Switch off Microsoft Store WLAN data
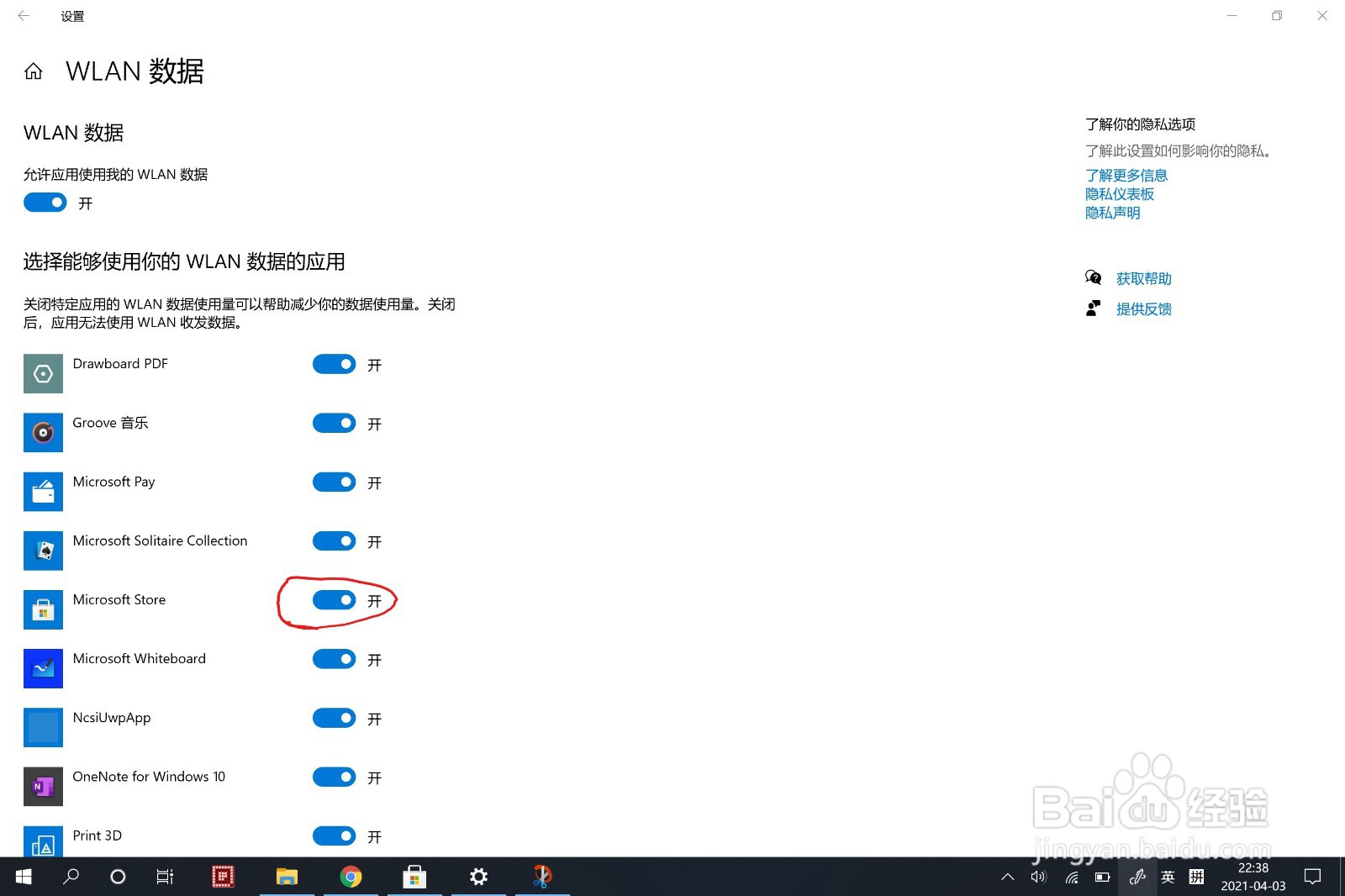The image size is (1345, 896). pyautogui.click(x=335, y=600)
